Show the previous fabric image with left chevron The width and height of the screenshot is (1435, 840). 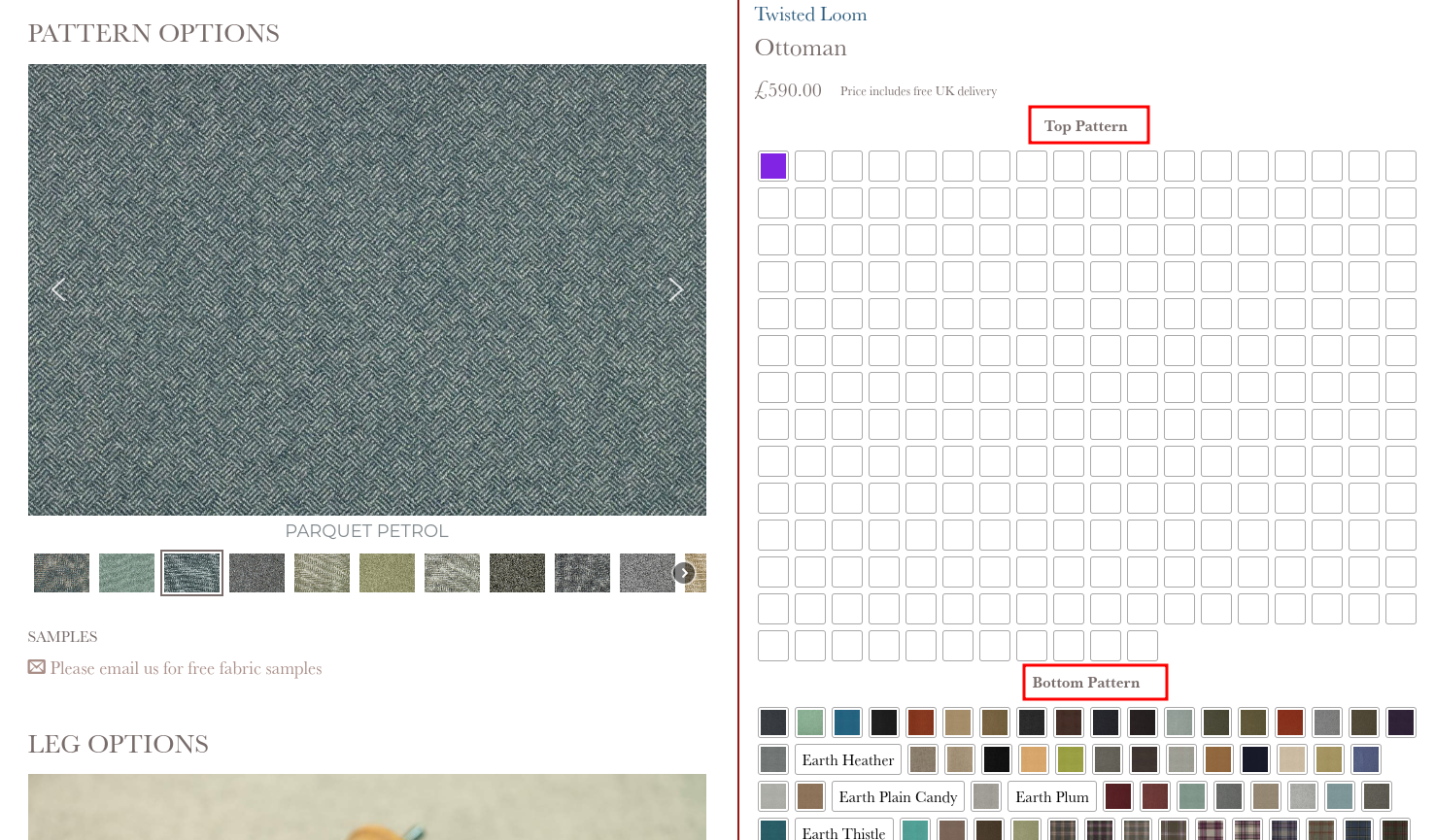[x=58, y=289]
